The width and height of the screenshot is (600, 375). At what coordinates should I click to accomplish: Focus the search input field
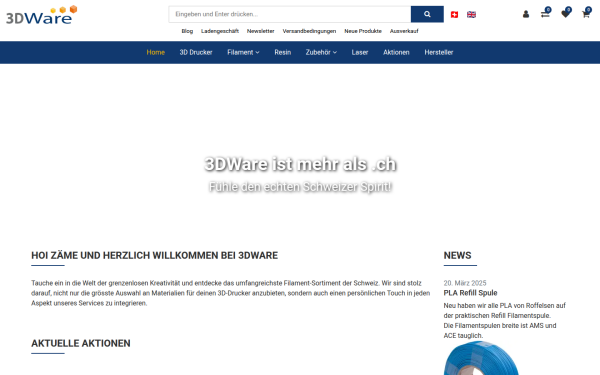coord(290,14)
